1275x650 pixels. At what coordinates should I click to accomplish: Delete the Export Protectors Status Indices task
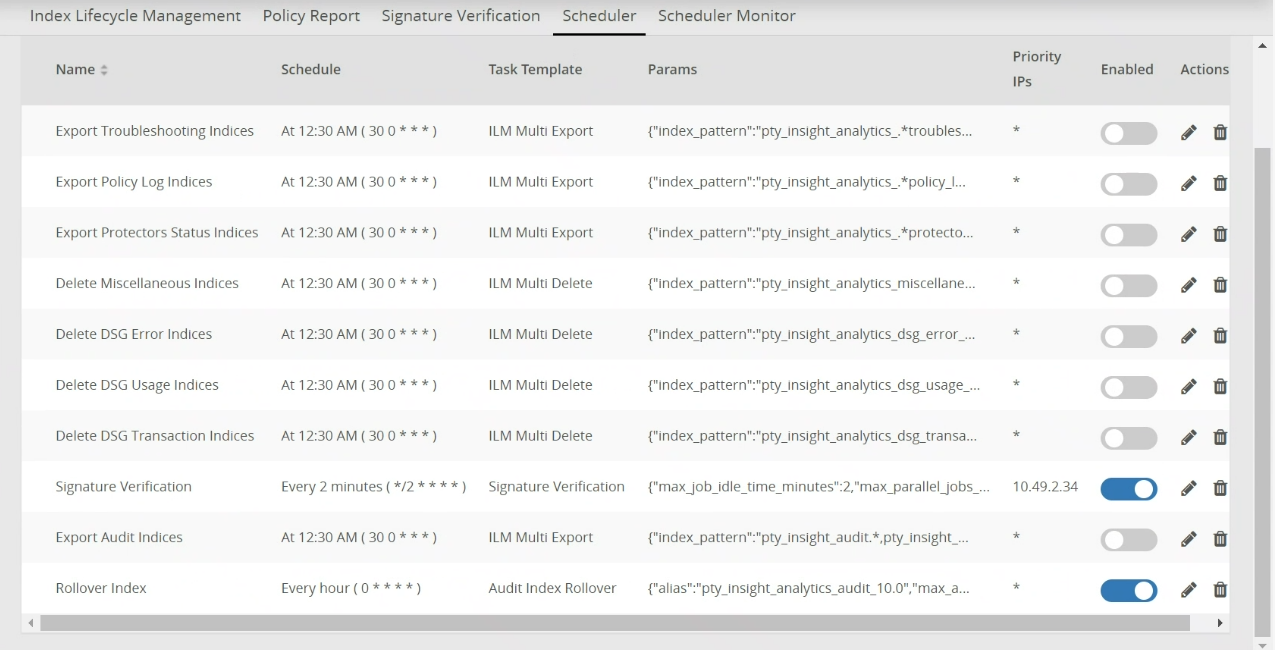click(1220, 234)
